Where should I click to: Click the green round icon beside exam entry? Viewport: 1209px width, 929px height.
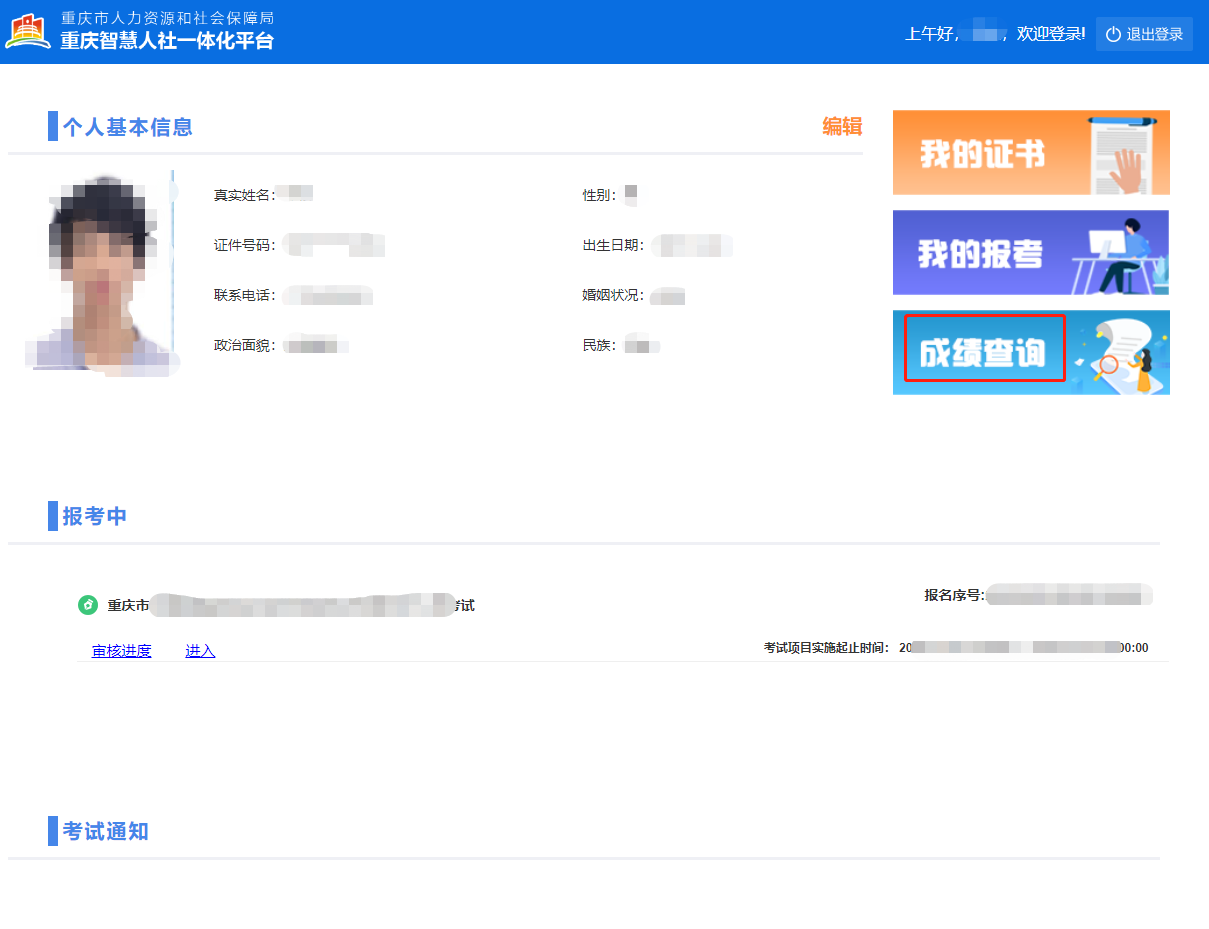click(88, 605)
